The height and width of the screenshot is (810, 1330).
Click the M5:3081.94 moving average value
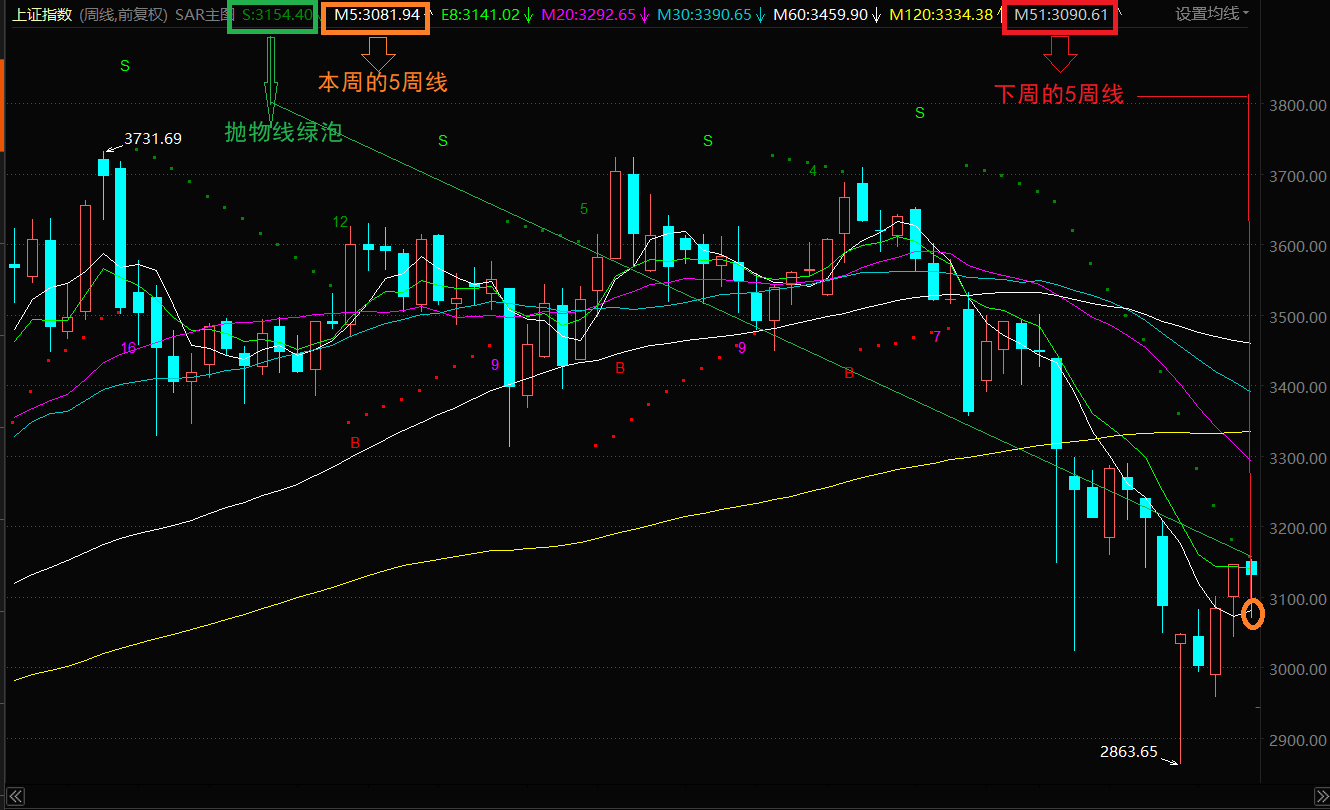coord(376,15)
